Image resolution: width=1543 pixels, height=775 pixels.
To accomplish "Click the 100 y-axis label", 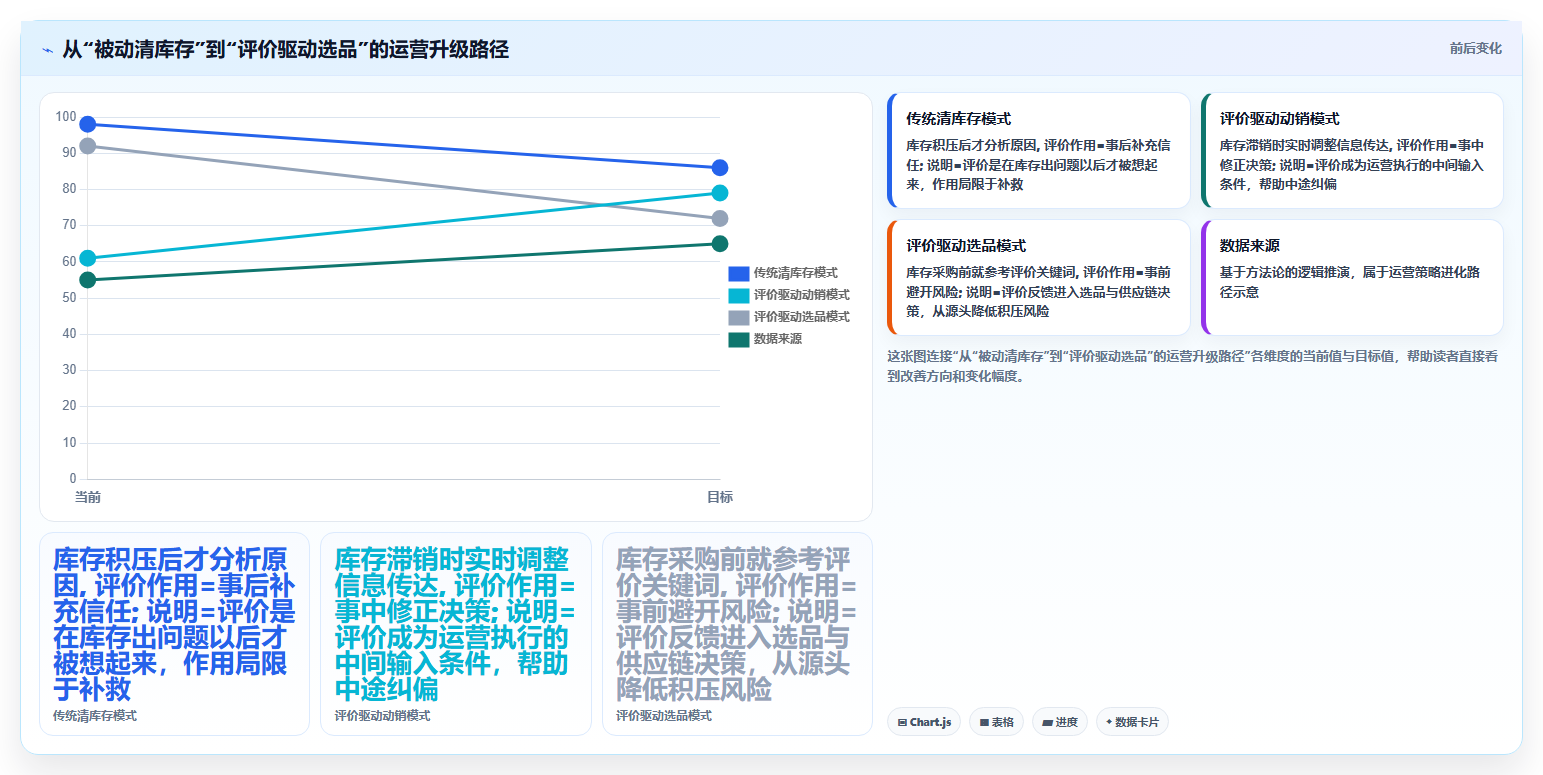I will (x=66, y=117).
